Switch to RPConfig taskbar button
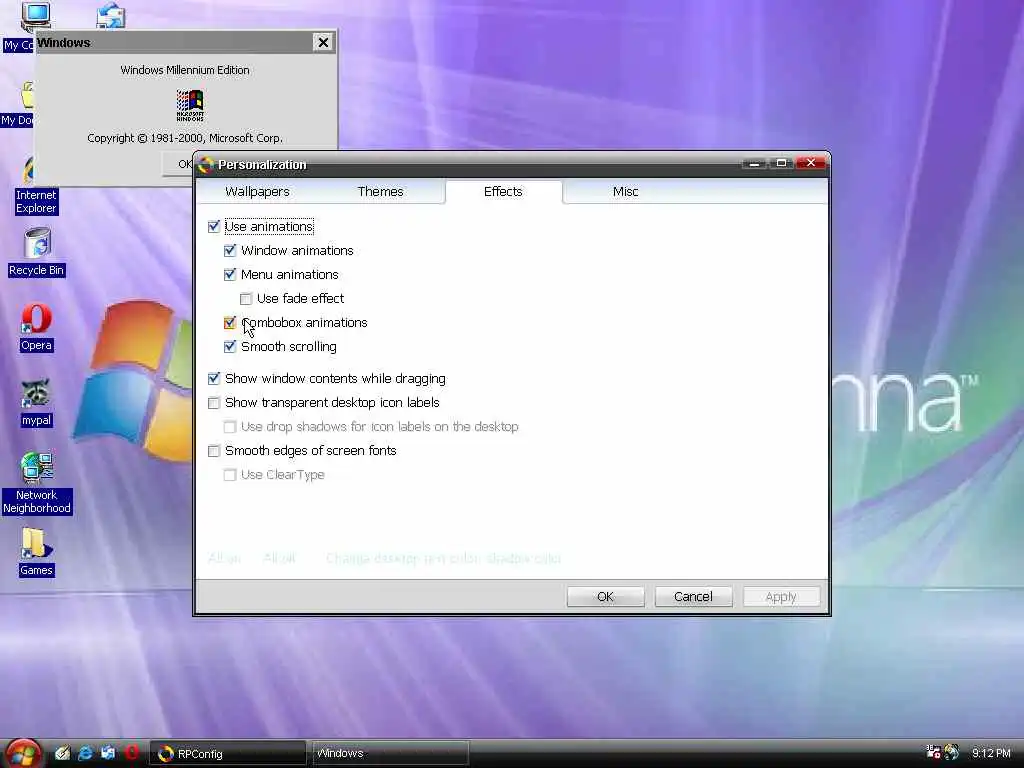 click(x=227, y=754)
